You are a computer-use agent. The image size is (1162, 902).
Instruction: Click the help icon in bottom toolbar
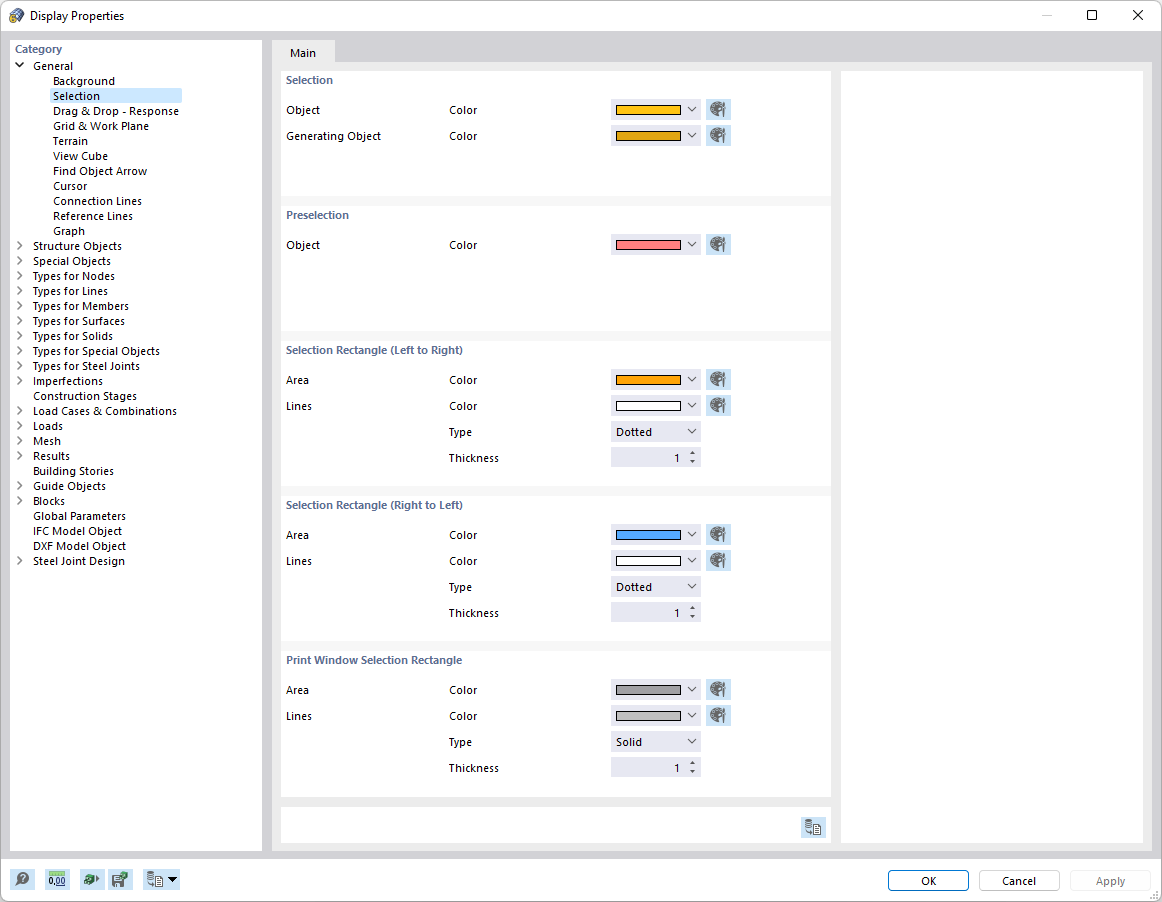[x=22, y=880]
